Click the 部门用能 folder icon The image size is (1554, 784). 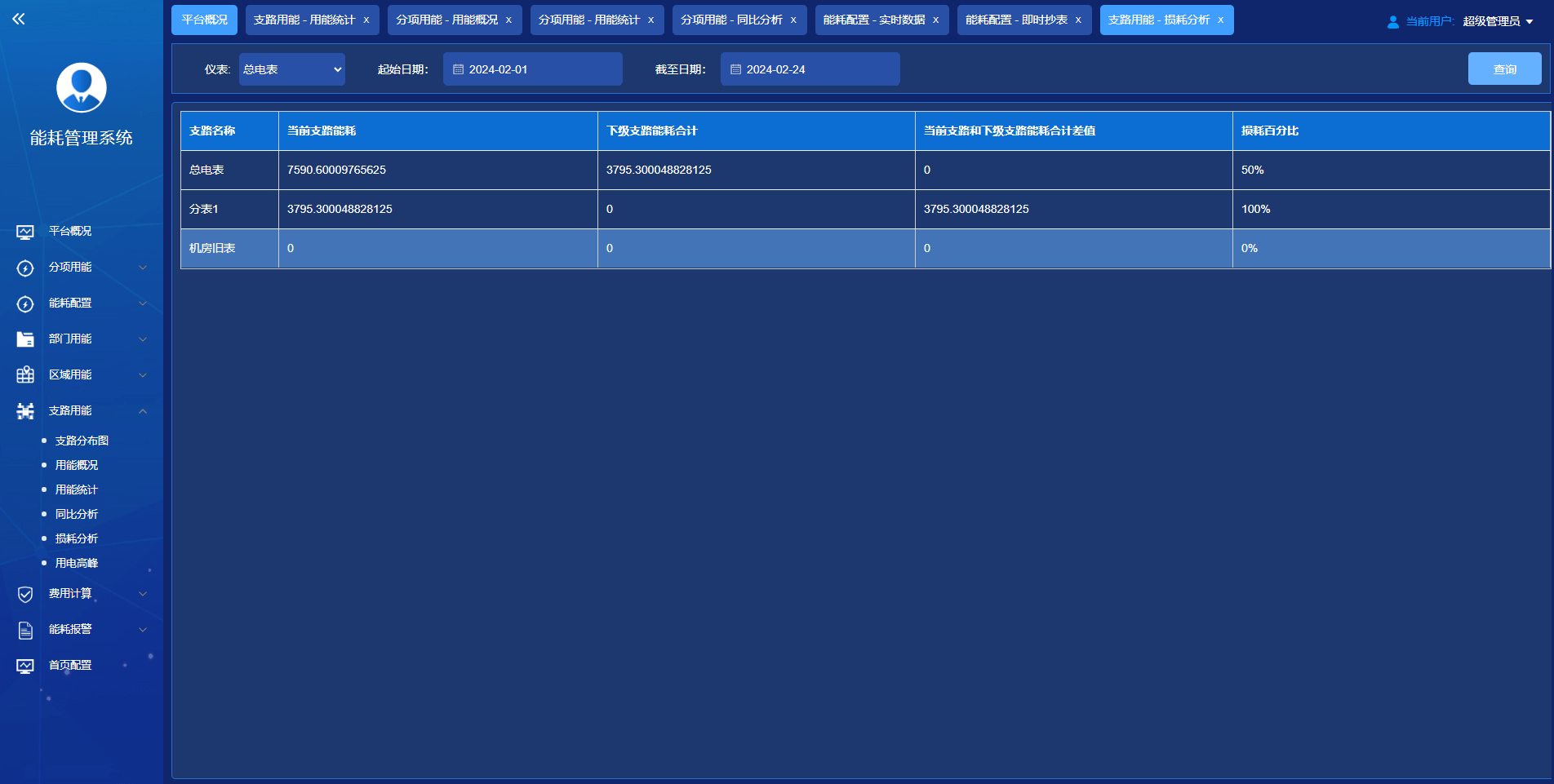pyautogui.click(x=25, y=339)
